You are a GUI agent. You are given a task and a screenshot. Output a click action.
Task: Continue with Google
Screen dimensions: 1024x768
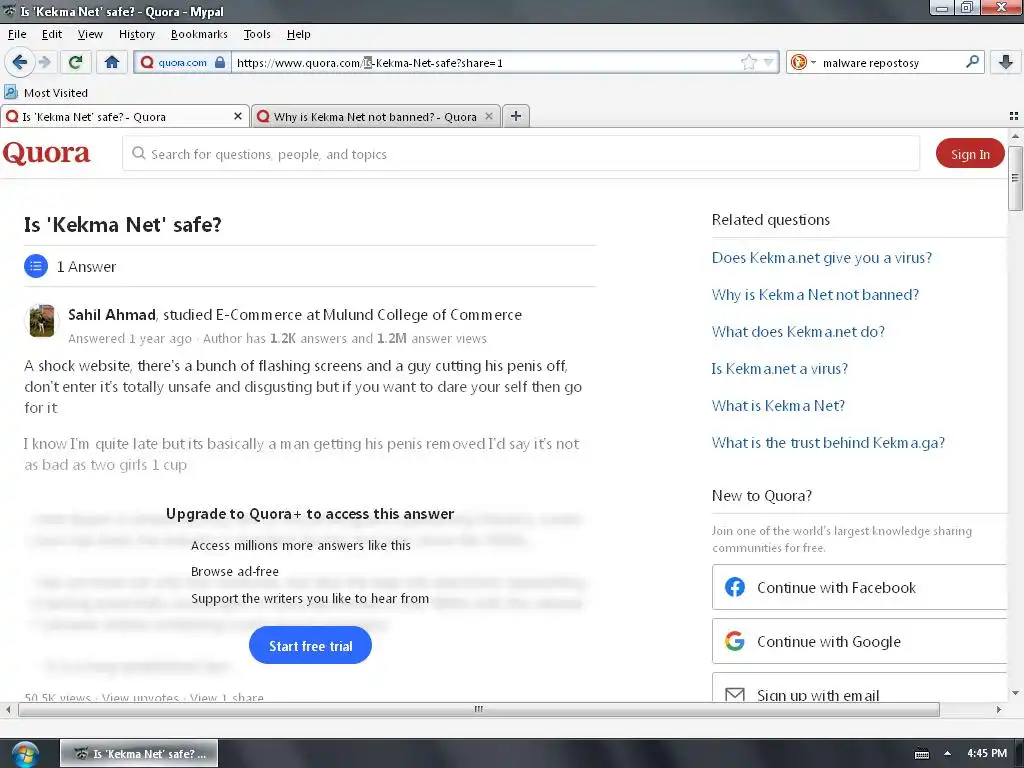[x=860, y=641]
